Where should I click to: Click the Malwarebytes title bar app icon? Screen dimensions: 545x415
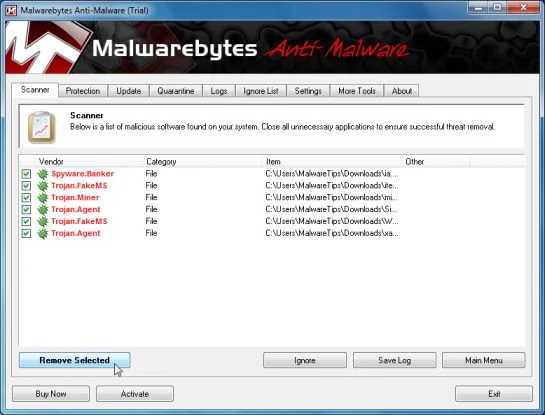(11, 10)
